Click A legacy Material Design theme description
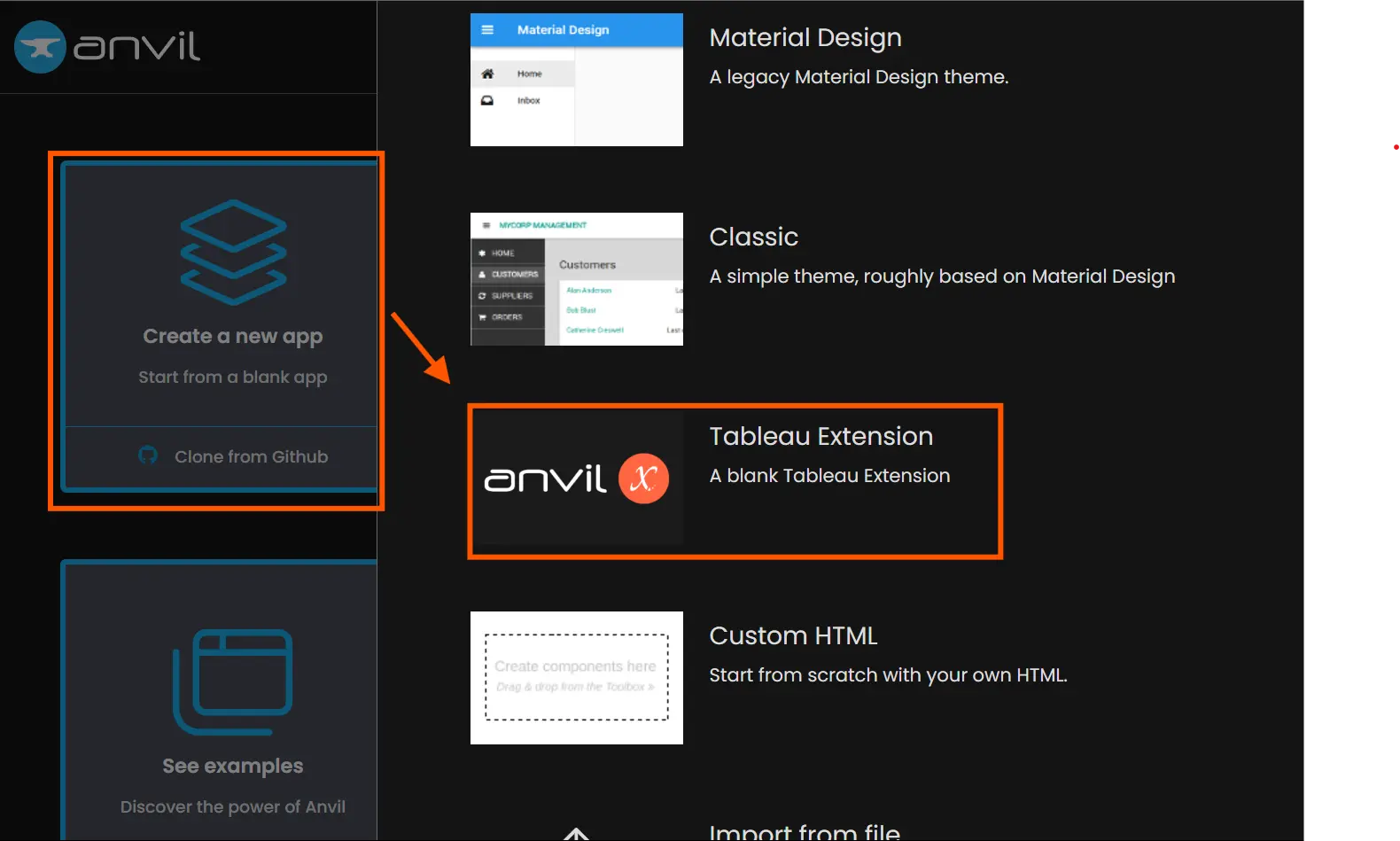This screenshot has height=841, width=1400. coord(859,77)
